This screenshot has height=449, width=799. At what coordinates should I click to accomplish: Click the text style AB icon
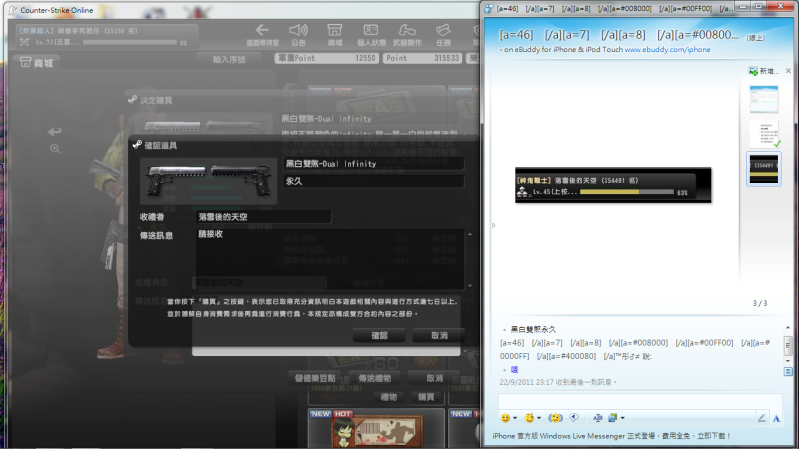coord(597,418)
